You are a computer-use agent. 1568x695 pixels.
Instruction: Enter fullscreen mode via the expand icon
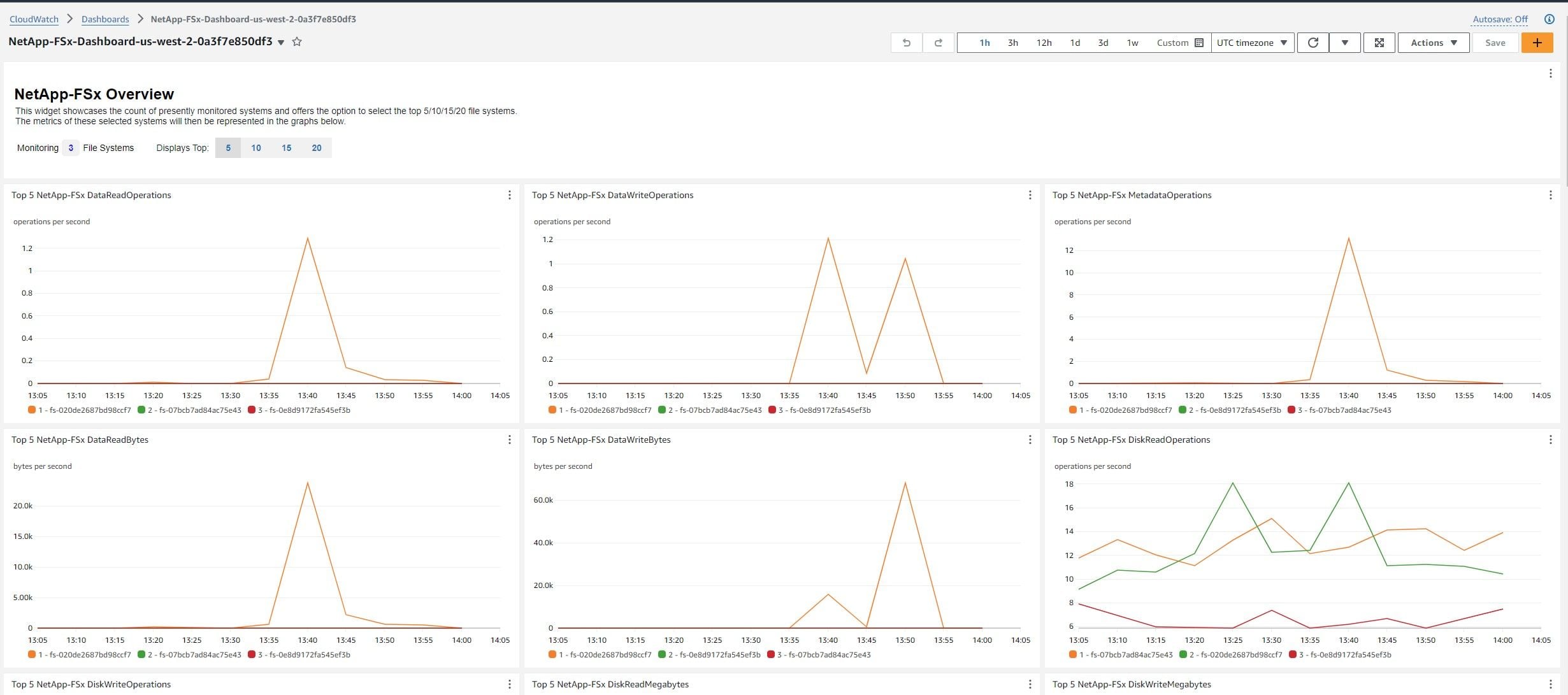coord(1379,43)
